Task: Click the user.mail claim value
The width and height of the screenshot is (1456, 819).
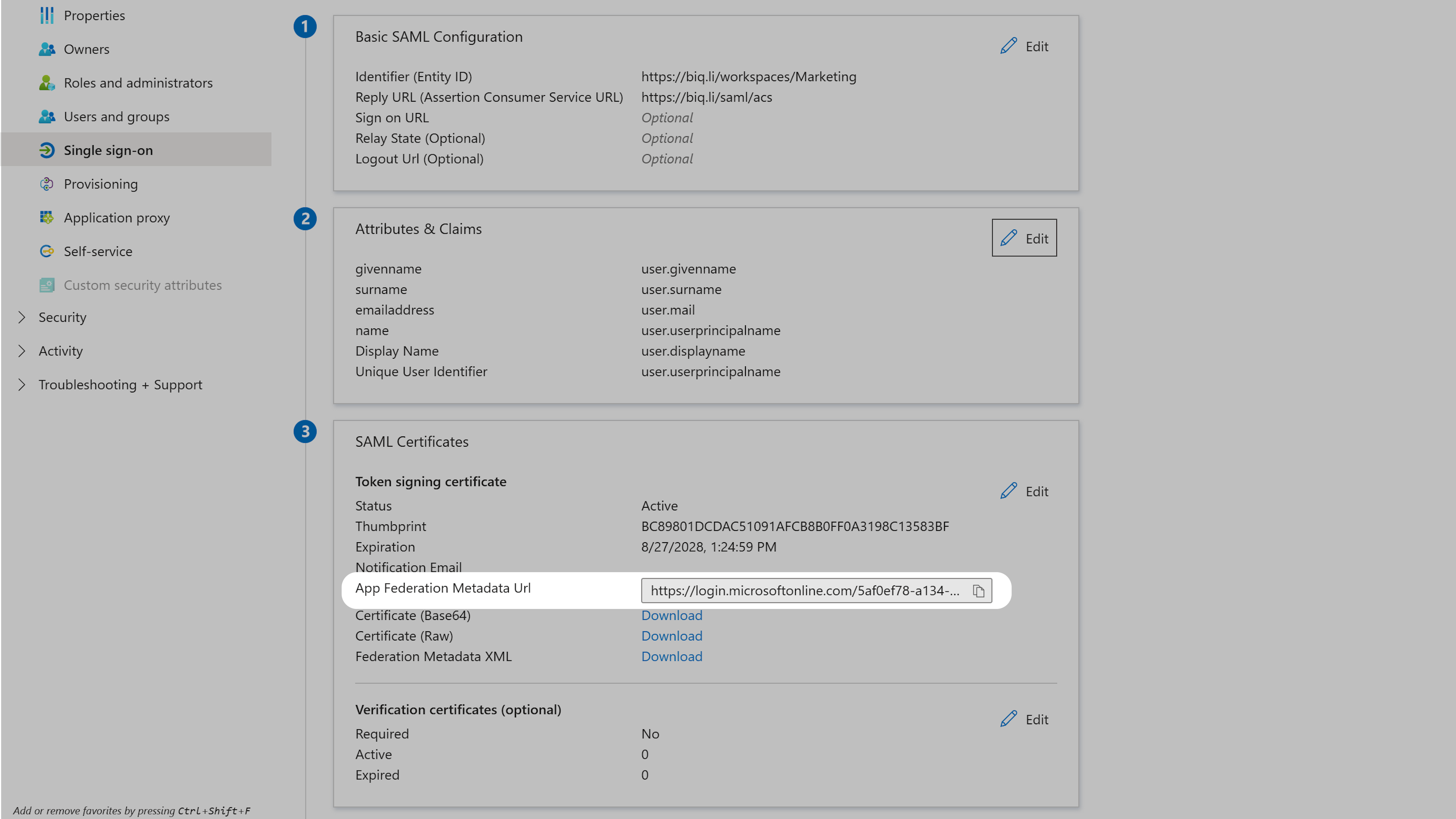Action: [x=668, y=310]
